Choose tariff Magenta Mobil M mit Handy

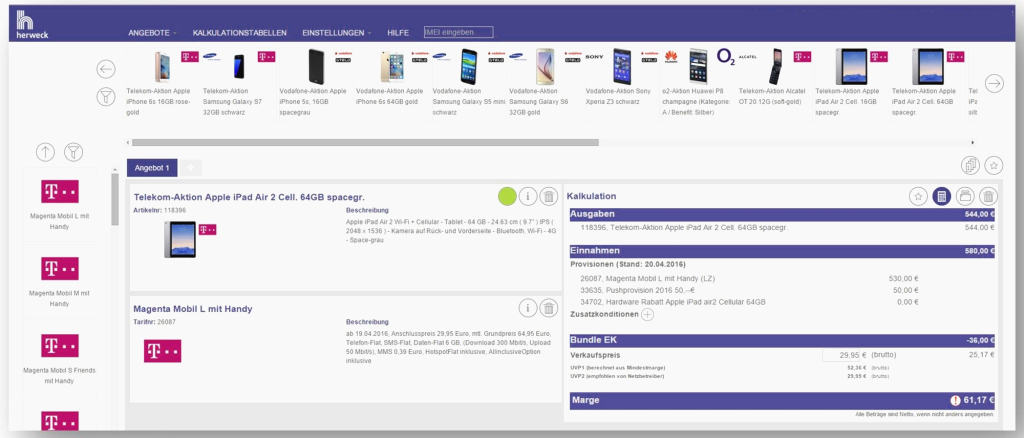(59, 282)
